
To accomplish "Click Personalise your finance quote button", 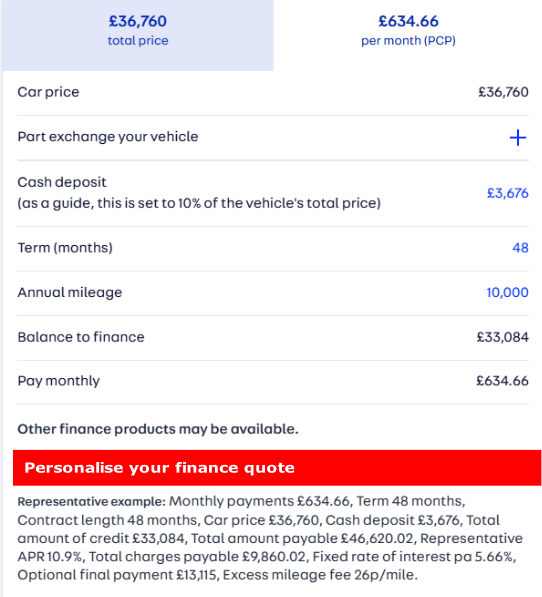I will pos(277,468).
